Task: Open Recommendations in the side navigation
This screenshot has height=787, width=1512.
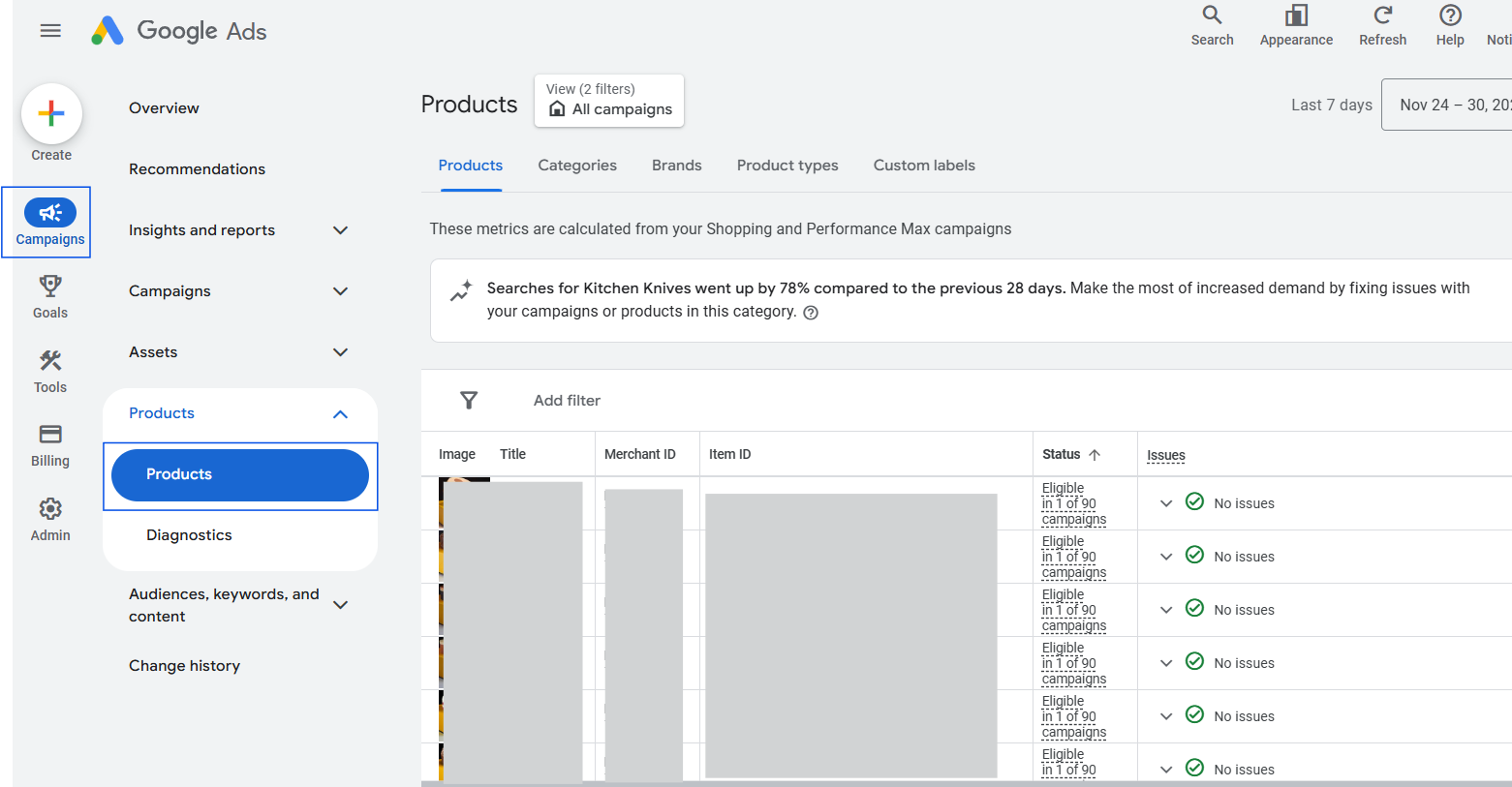Action: pyautogui.click(x=197, y=169)
